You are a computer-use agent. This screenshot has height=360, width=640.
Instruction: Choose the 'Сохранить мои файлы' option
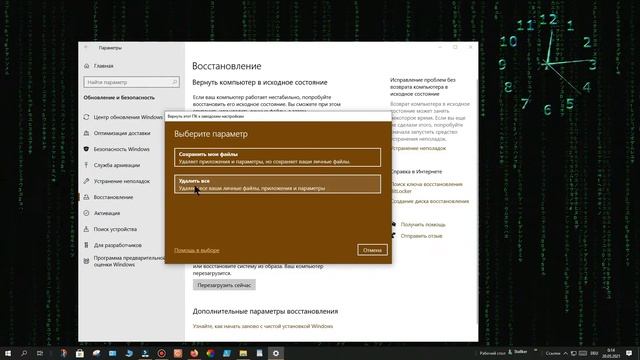(x=277, y=158)
